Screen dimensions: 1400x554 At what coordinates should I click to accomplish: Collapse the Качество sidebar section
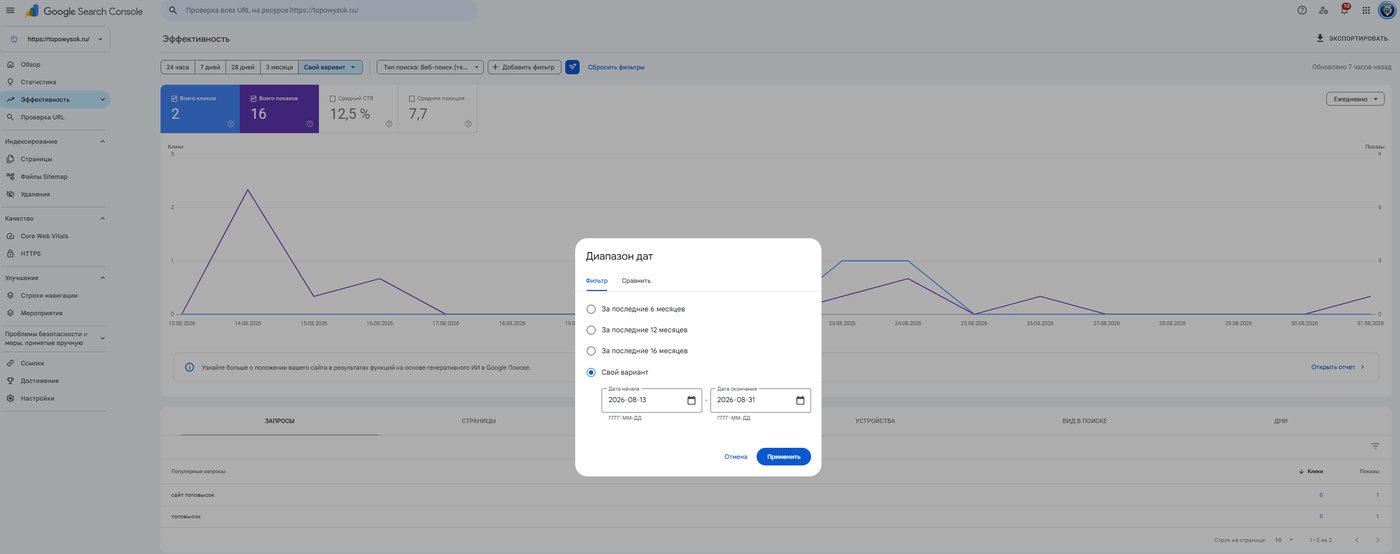click(102, 218)
